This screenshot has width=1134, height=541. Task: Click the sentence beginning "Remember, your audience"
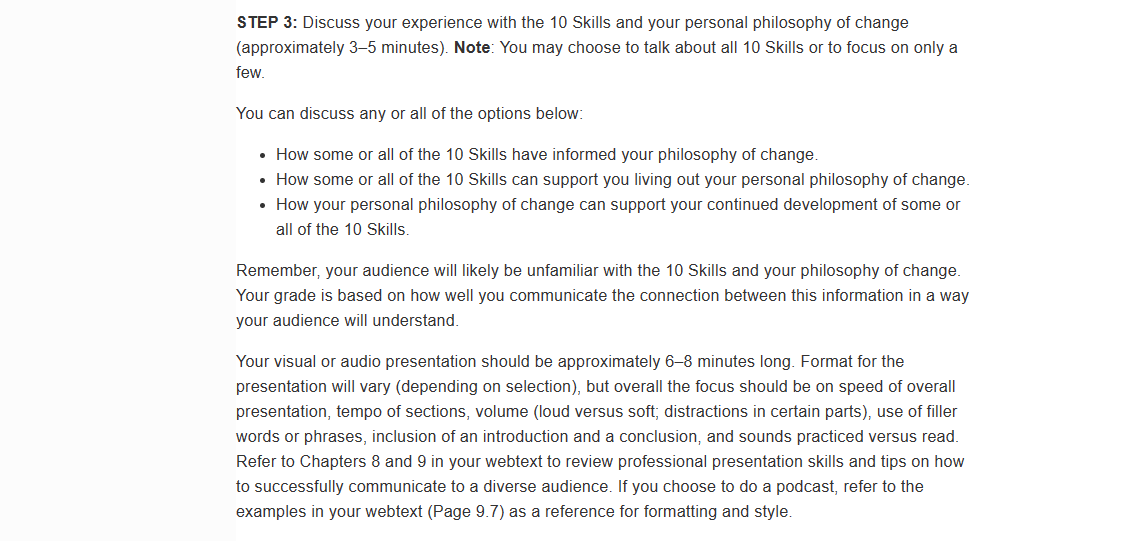tap(599, 270)
